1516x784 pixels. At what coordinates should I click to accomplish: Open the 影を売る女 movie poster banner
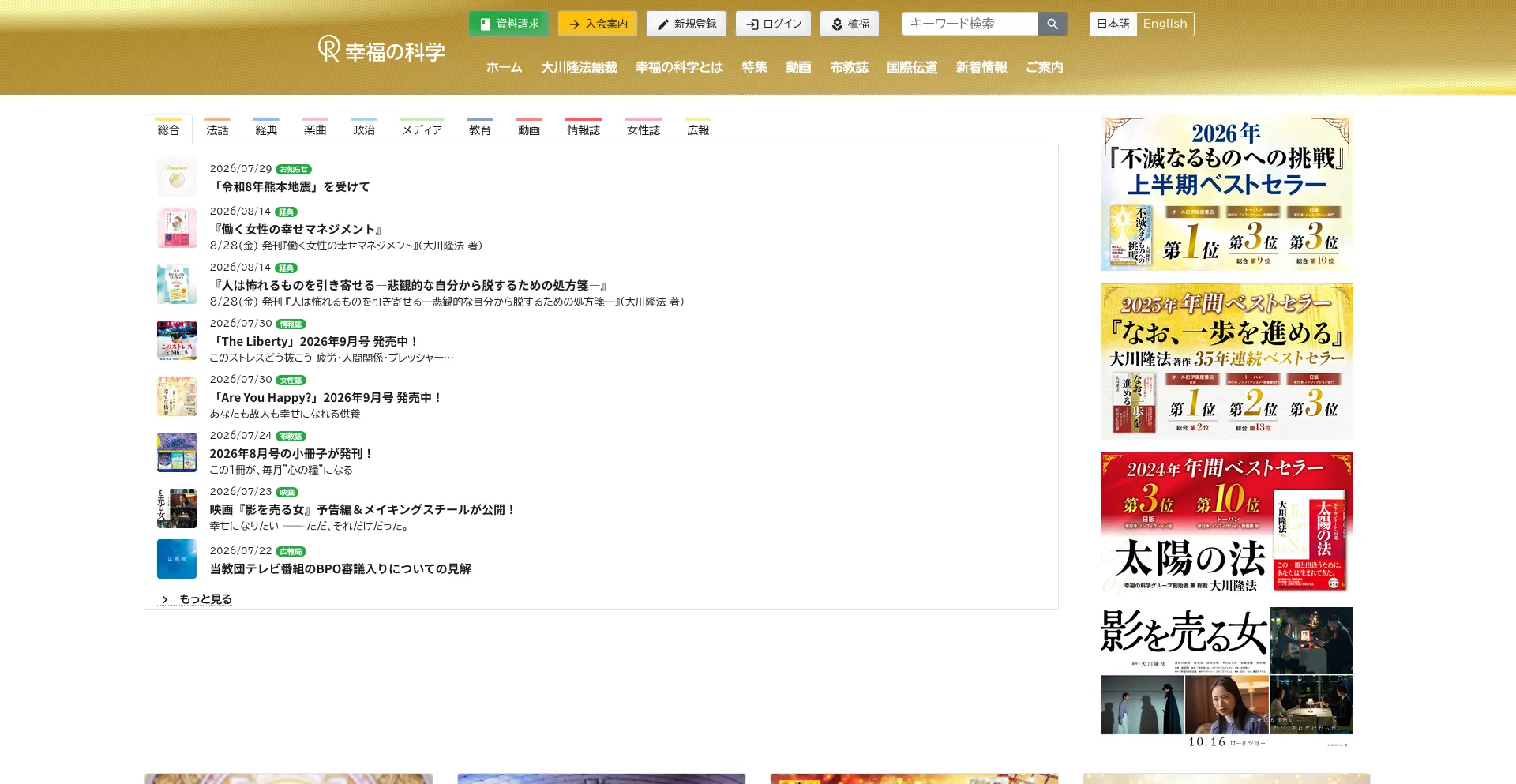point(1226,677)
